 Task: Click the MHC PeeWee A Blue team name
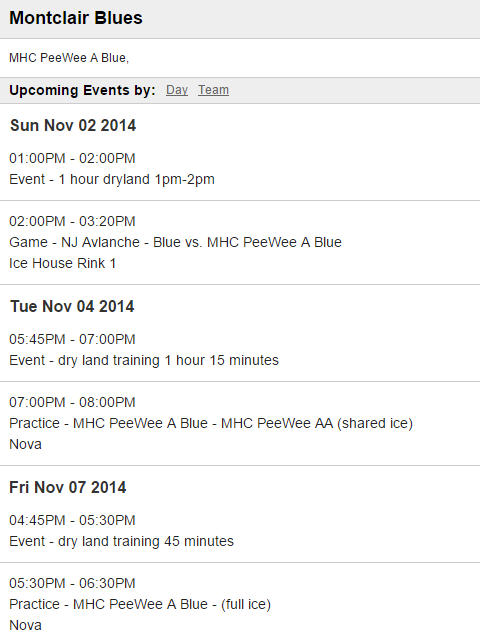pos(69,58)
